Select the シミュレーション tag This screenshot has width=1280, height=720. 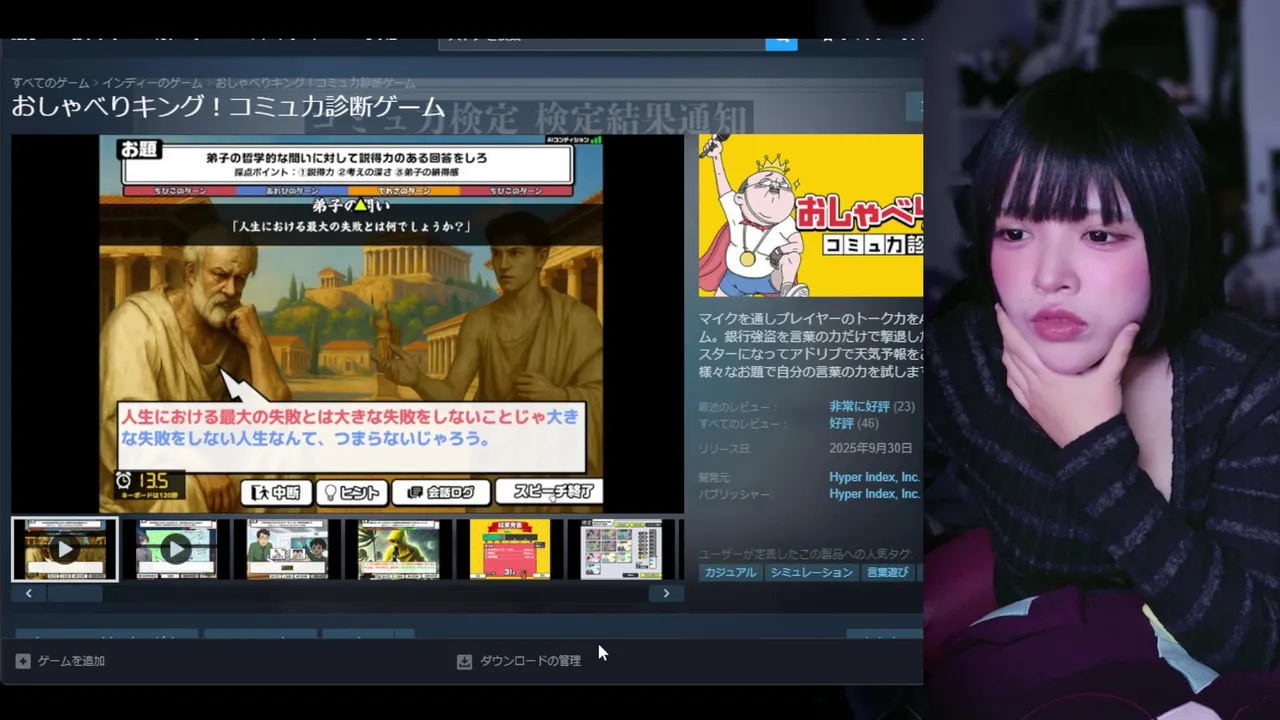811,573
